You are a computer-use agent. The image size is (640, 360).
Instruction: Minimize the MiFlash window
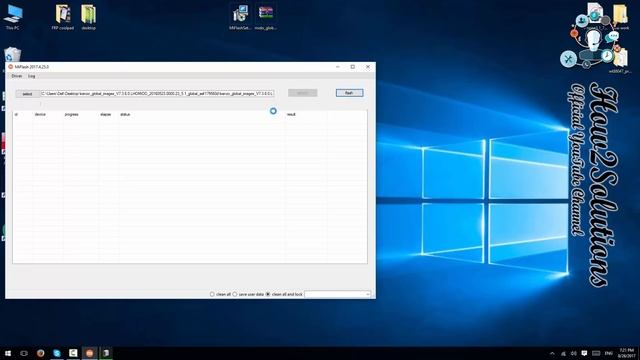338,67
